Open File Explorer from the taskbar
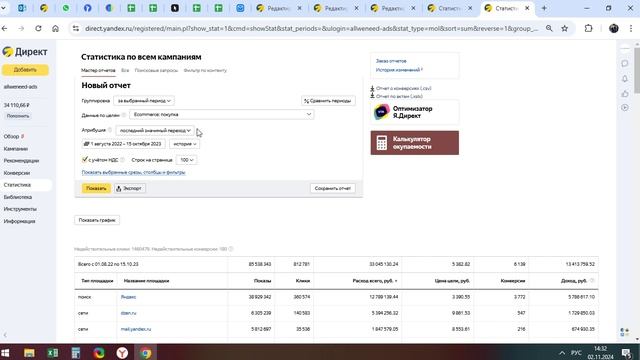 [x=29, y=353]
